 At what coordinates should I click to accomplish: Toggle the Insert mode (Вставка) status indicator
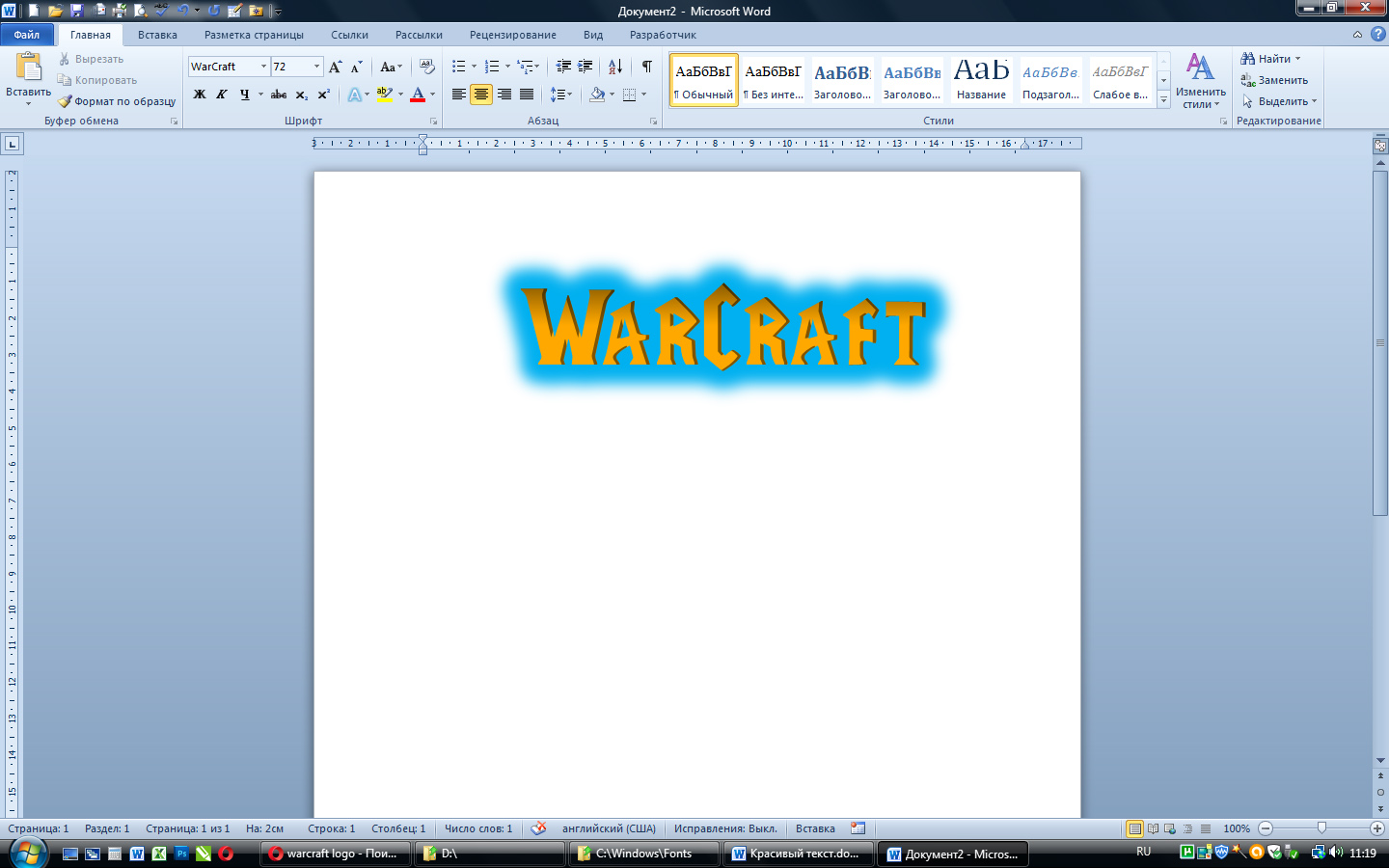pyautogui.click(x=815, y=828)
